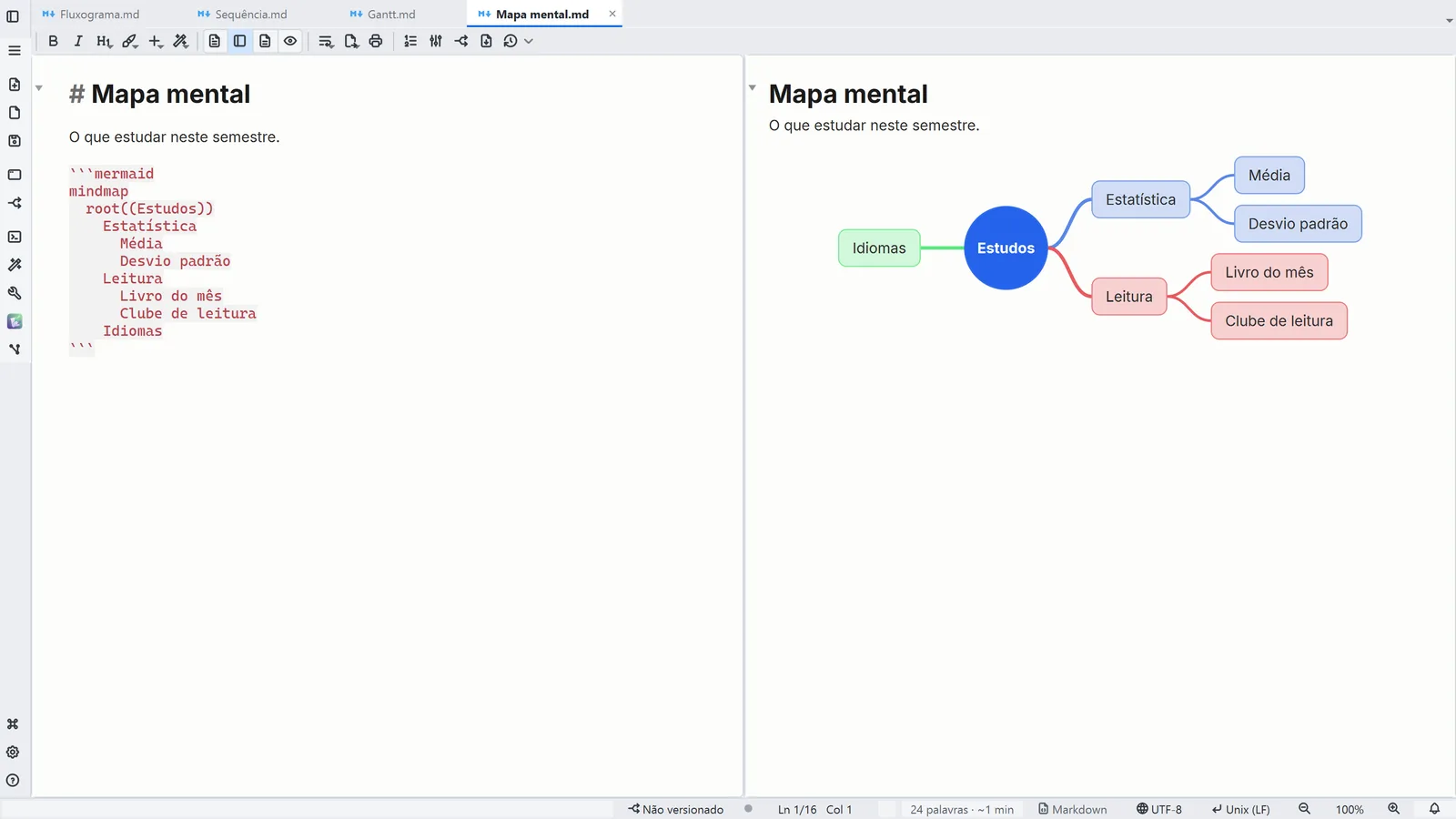
Task: Click the blank file icon in sidebar
Action: pyautogui.click(x=15, y=113)
